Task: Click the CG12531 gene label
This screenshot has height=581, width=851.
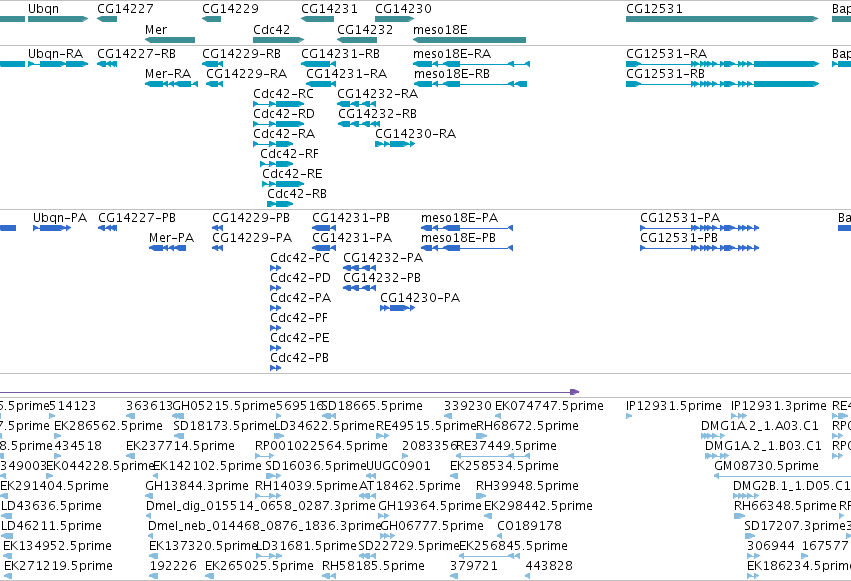Action: click(654, 9)
